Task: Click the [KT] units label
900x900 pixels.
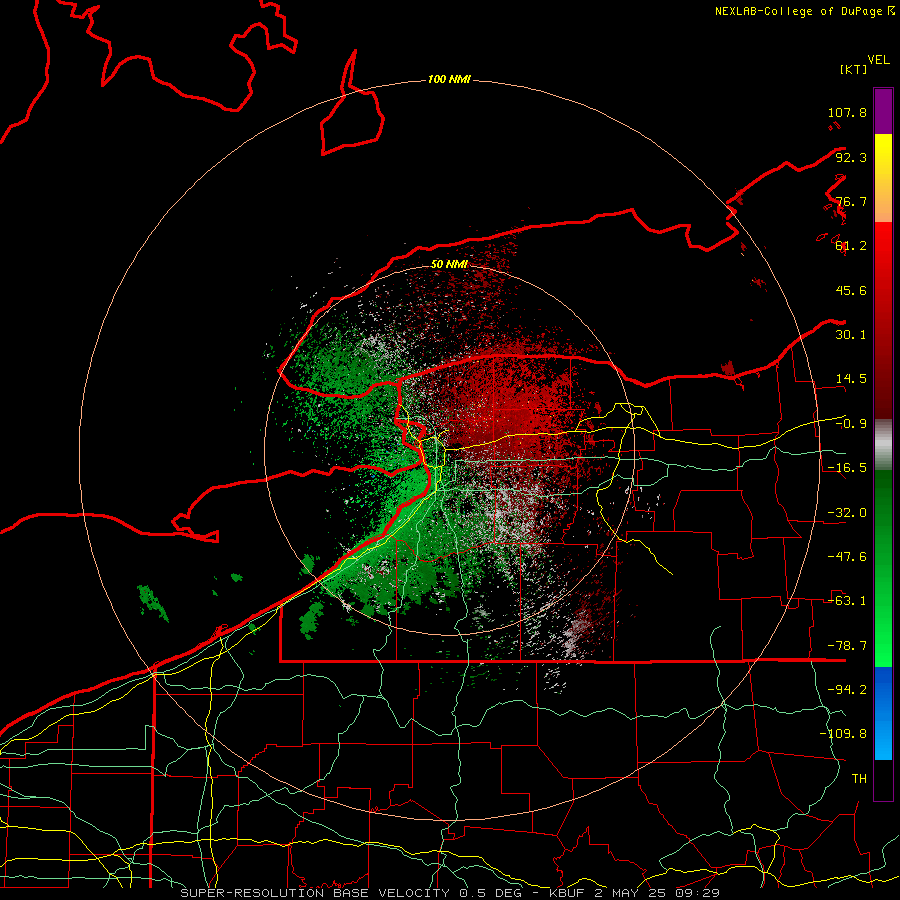Action: pyautogui.click(x=854, y=69)
